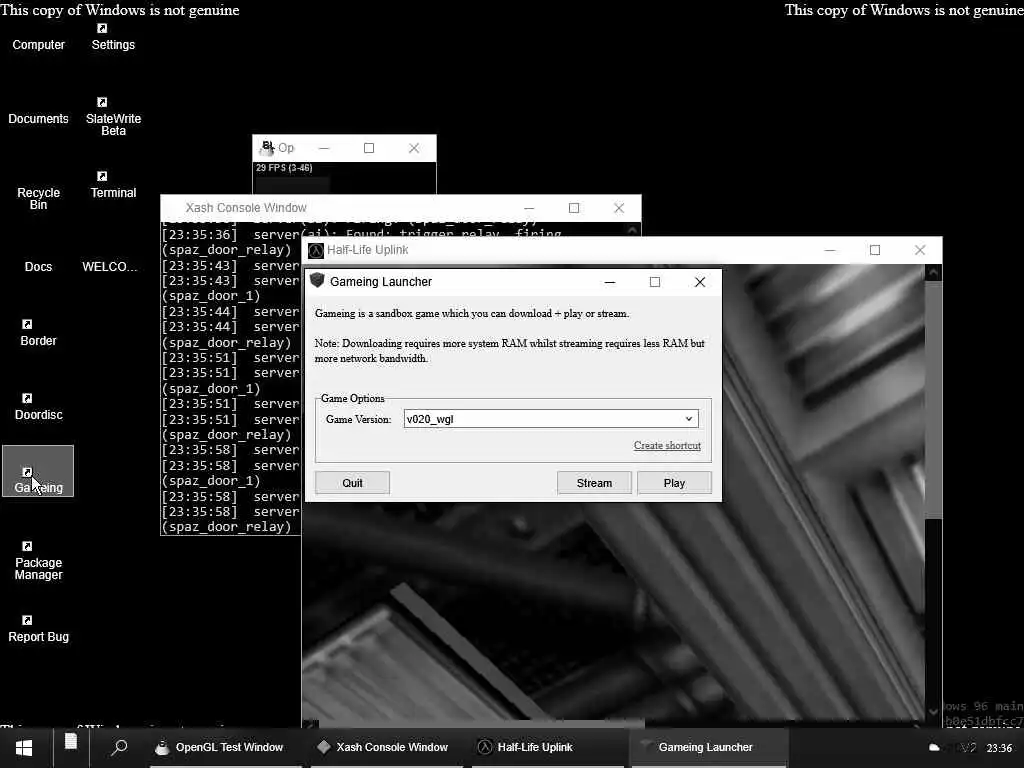
Task: Click the cloud icon in system tray
Action: [x=935, y=748]
